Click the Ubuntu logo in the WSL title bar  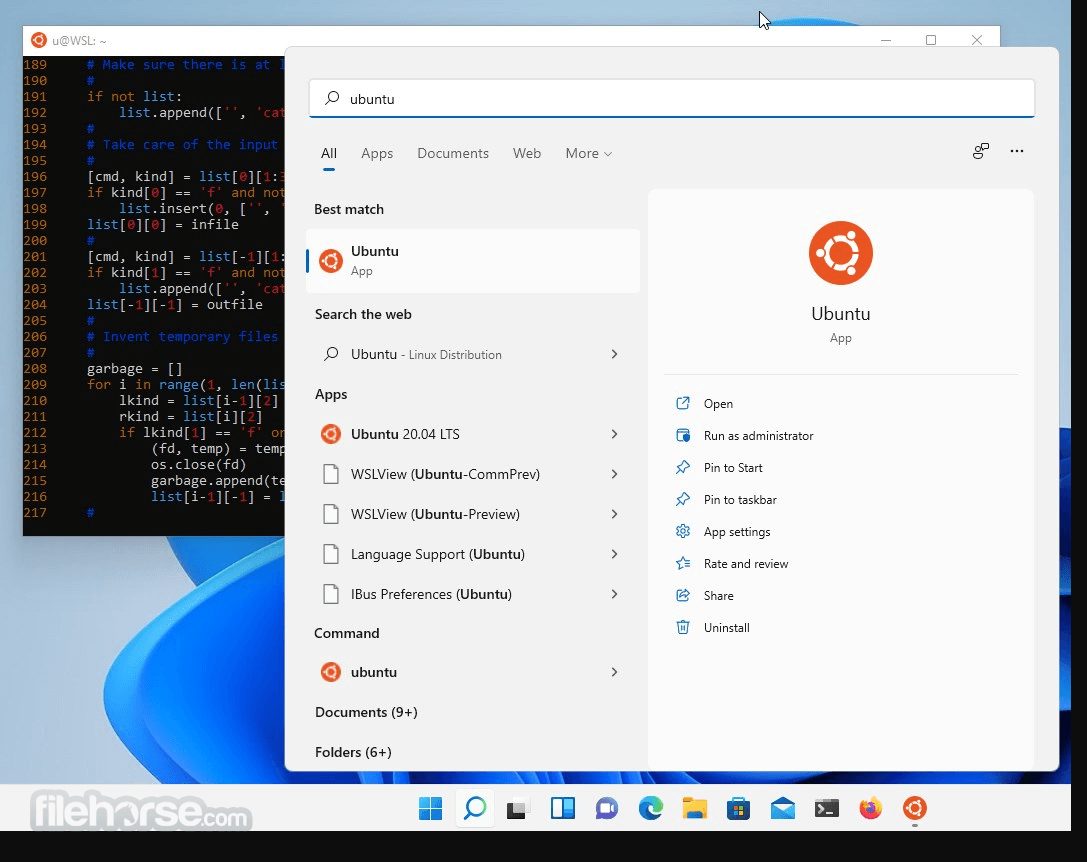[39, 40]
